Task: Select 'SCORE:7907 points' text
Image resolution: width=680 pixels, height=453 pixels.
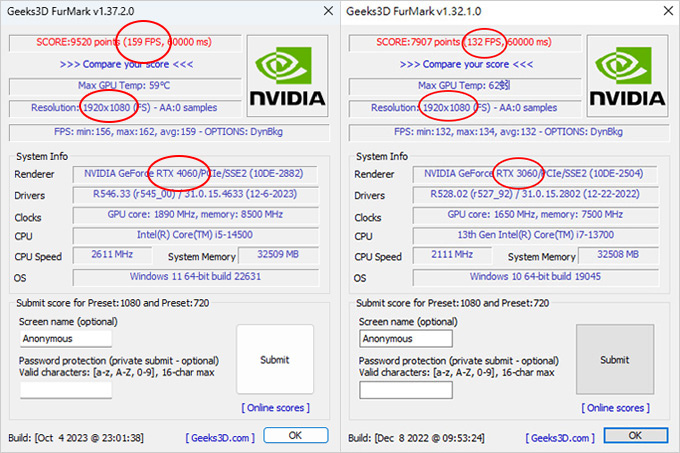Action: (418, 42)
